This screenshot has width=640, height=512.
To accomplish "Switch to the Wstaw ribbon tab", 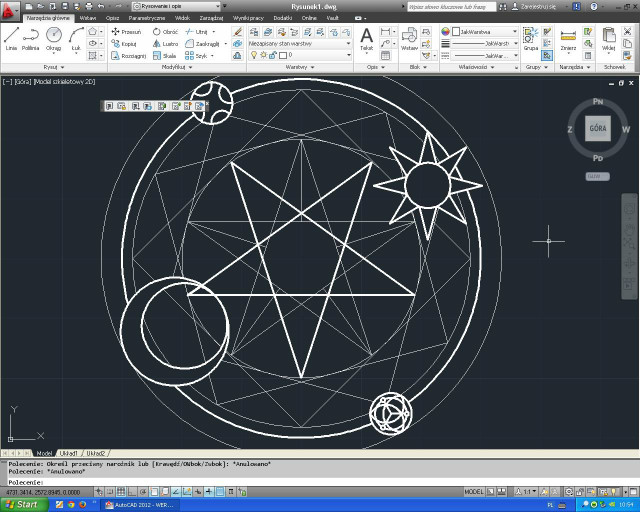I will [88, 18].
